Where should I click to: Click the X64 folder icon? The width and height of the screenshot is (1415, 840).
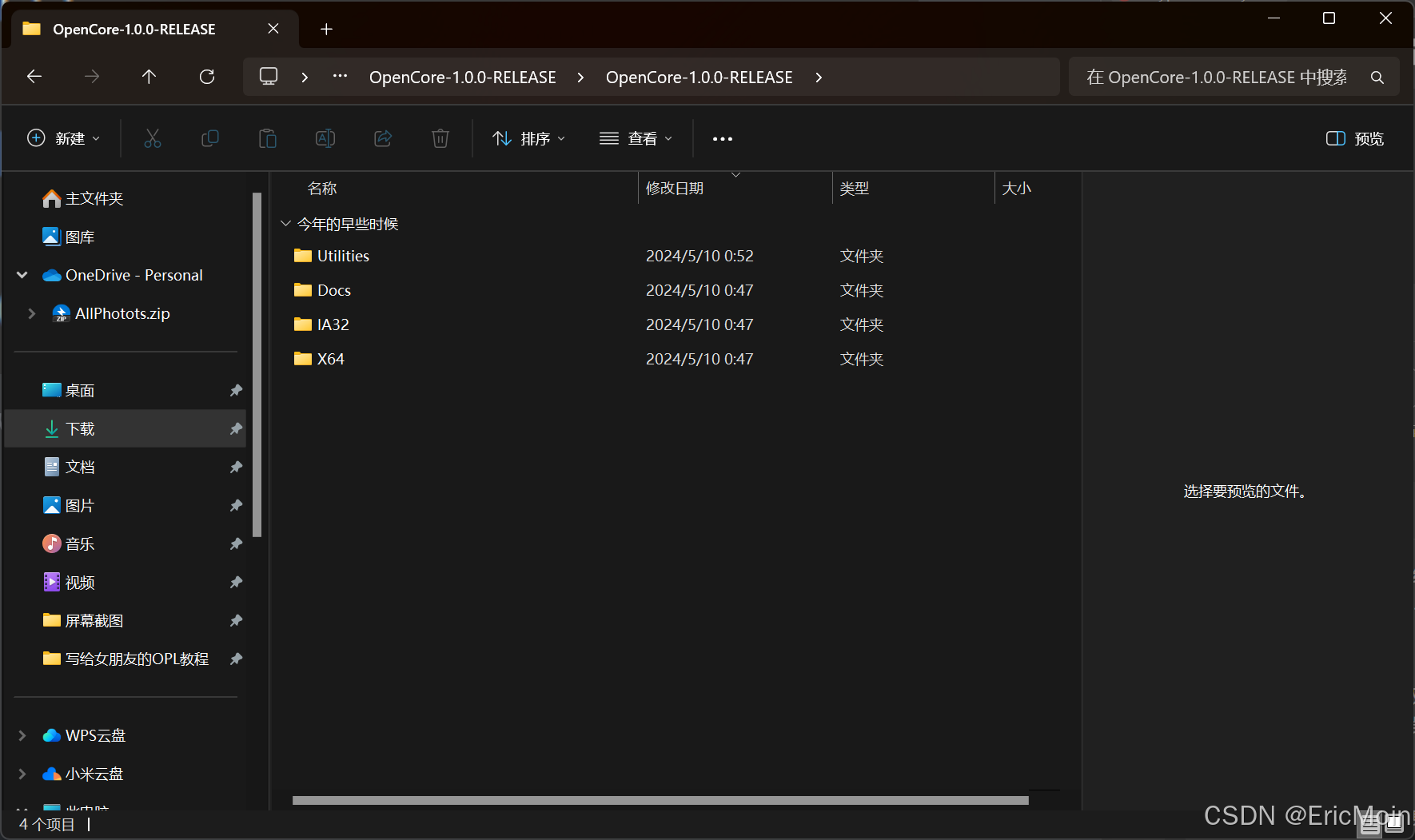point(303,359)
